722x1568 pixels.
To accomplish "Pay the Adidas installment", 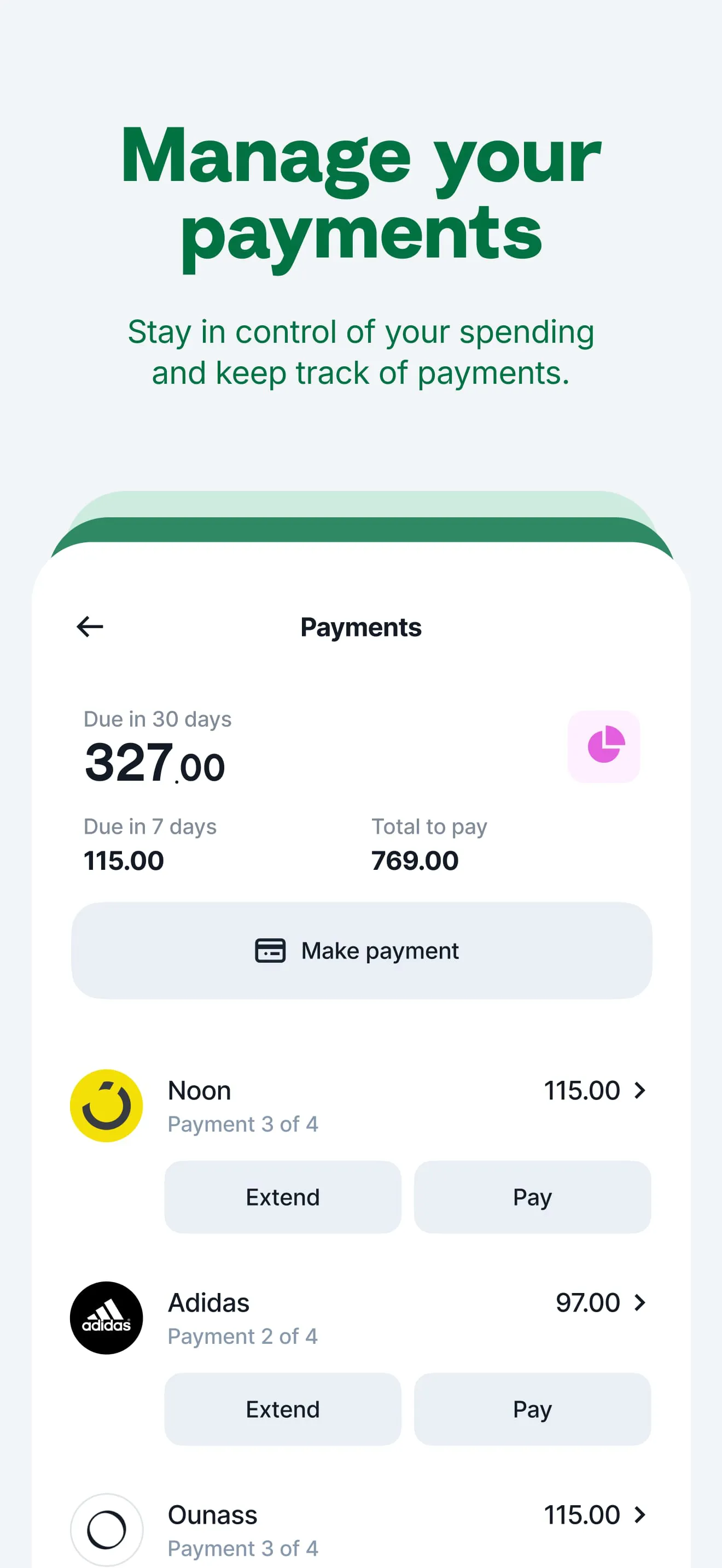I will tap(532, 1408).
